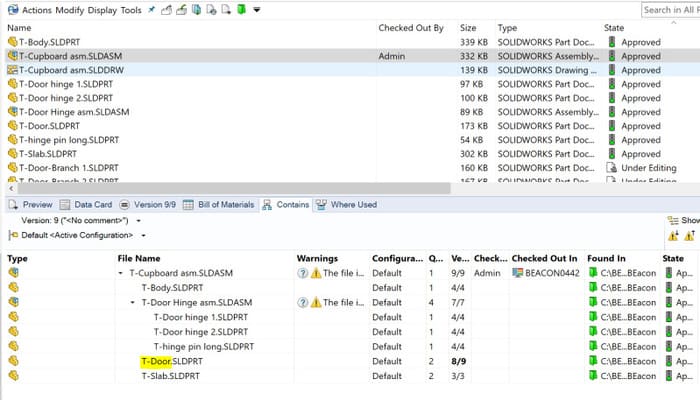Select T-Cupboard asm.SLDASM in upper file list
Screen dimensions: 700x400
point(71,56)
